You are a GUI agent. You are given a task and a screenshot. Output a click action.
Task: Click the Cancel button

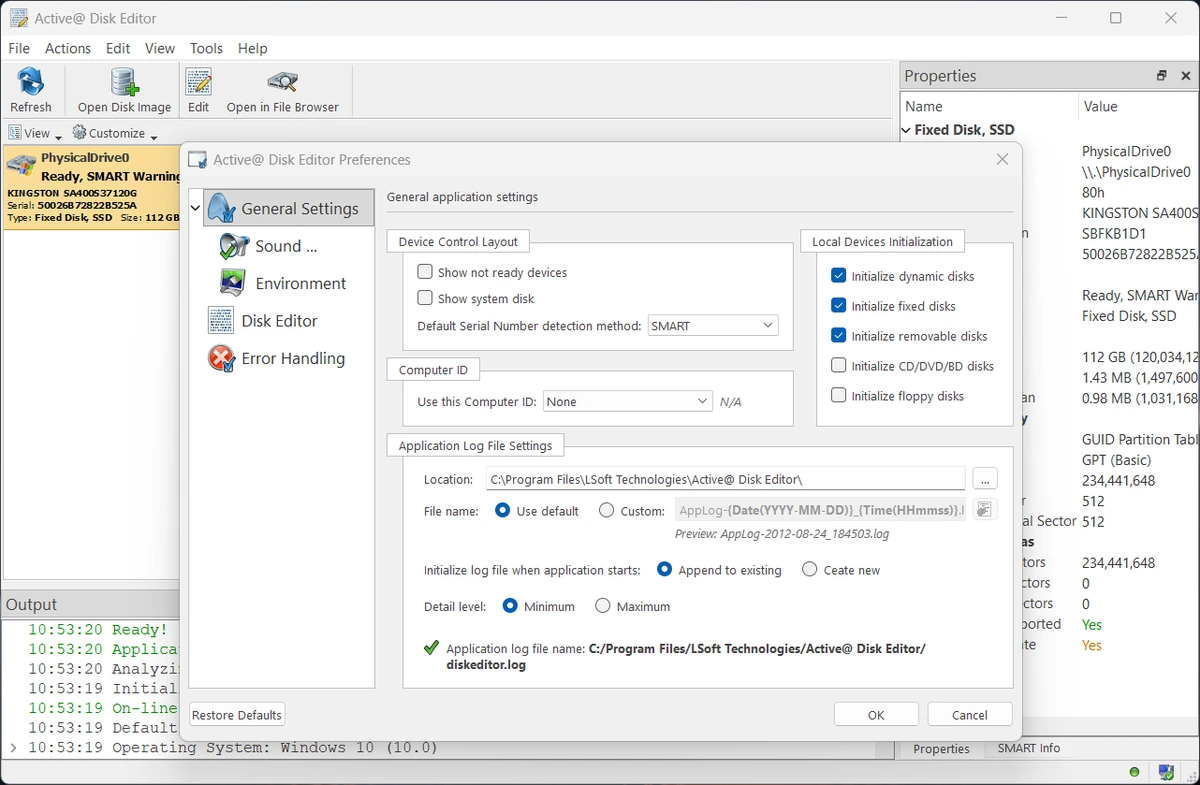[970, 714]
